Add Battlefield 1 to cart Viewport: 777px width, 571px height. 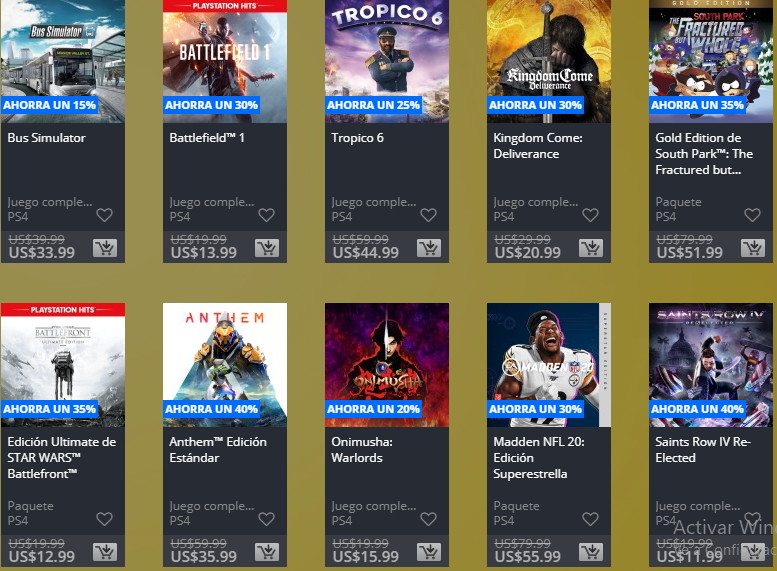pyautogui.click(x=267, y=248)
